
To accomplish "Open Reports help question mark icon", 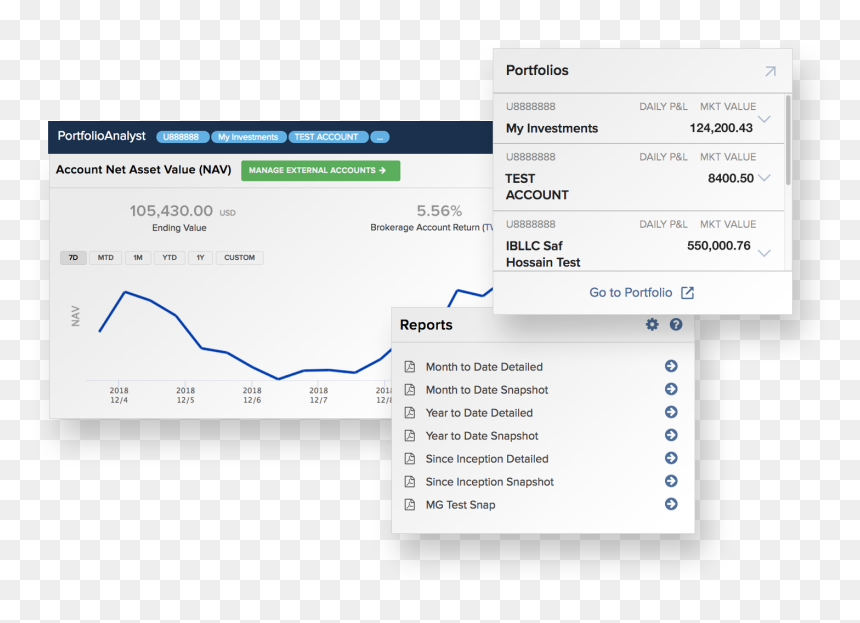I will tap(676, 325).
